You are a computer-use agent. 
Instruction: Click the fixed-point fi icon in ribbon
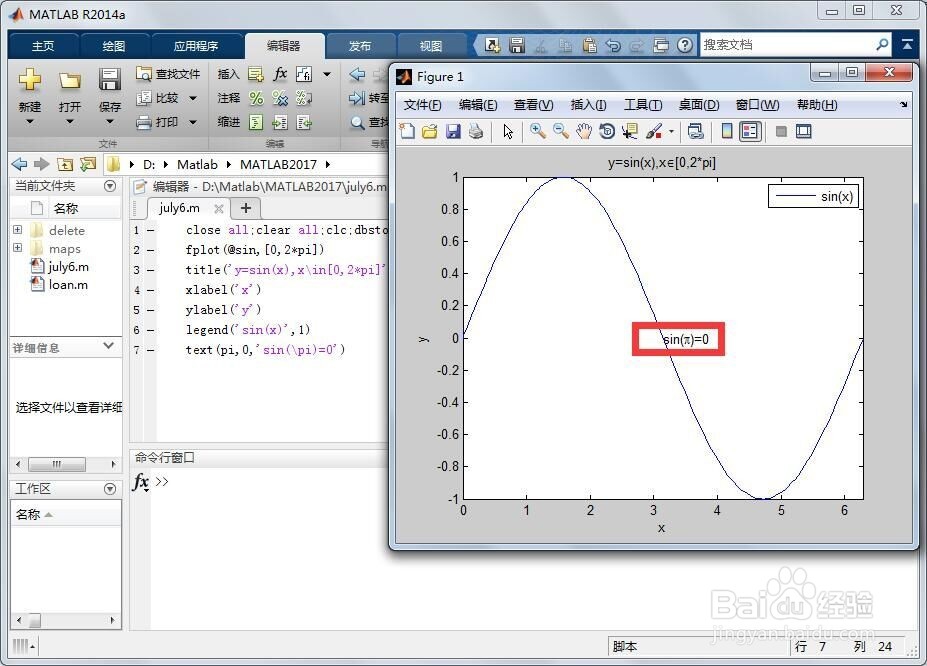click(303, 74)
